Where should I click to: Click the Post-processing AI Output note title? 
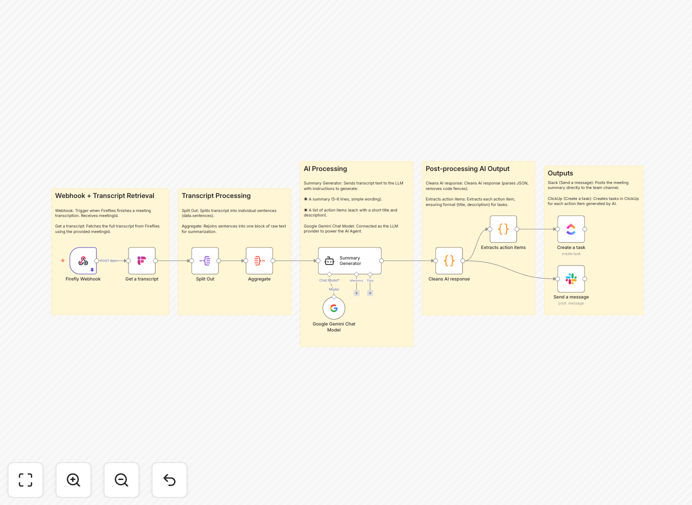pos(467,169)
